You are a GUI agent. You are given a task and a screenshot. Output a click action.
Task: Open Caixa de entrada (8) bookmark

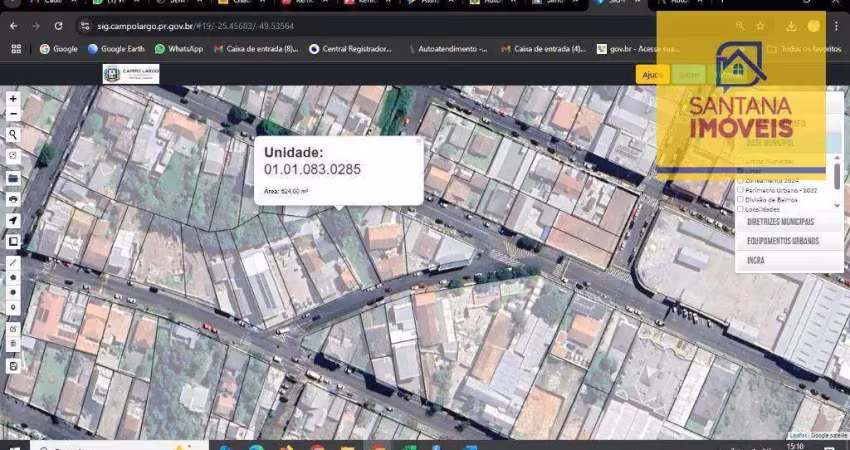coord(256,49)
